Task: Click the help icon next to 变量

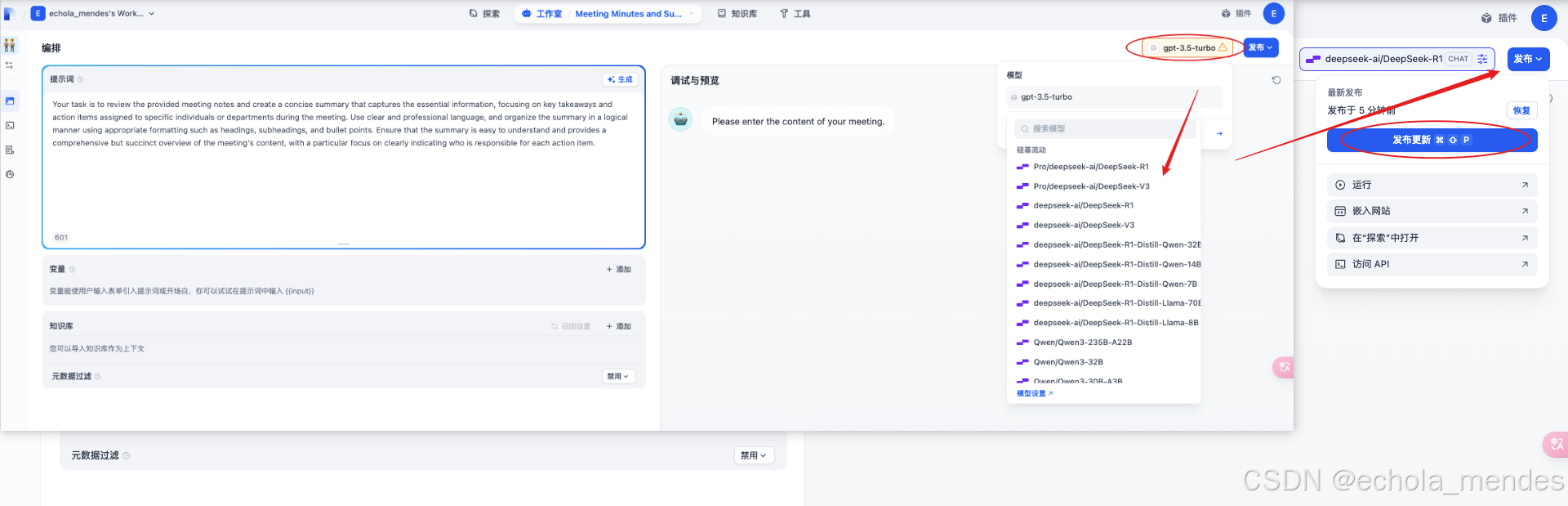Action: tap(72, 269)
